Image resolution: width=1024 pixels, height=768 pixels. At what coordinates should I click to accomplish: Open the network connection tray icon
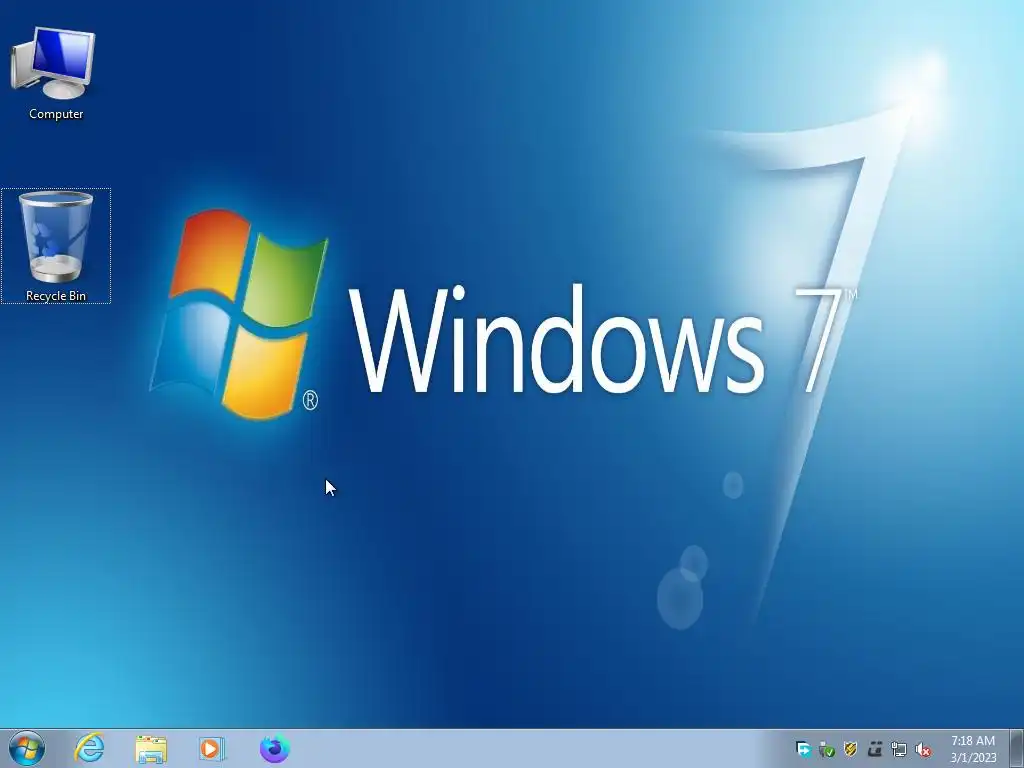pos(899,749)
